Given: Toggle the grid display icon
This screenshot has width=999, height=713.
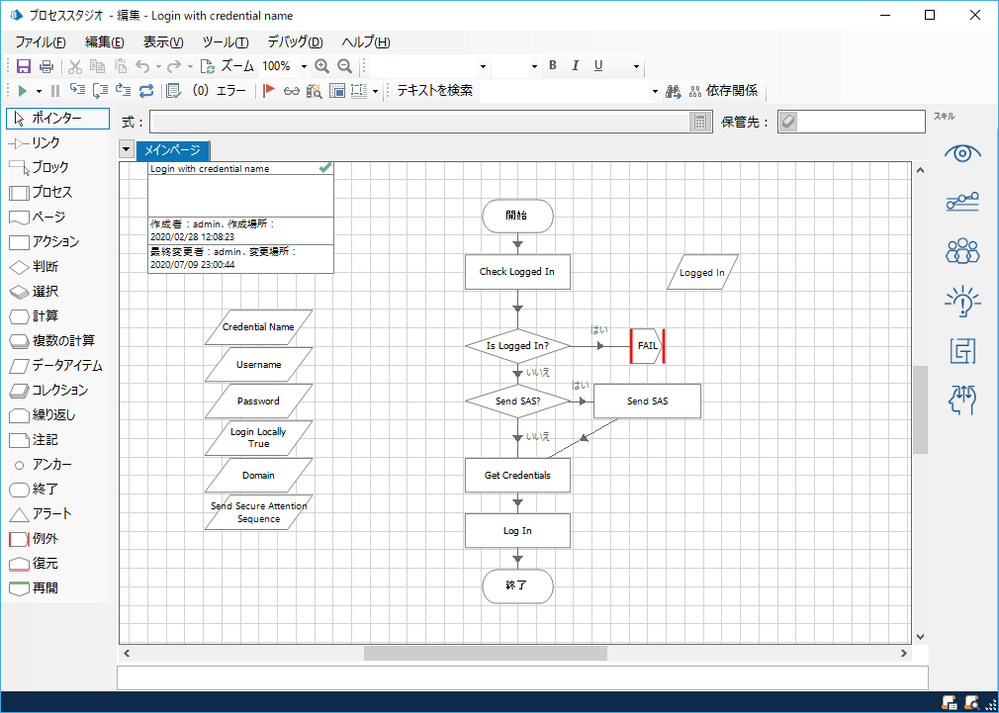Looking at the screenshot, I should pos(359,90).
